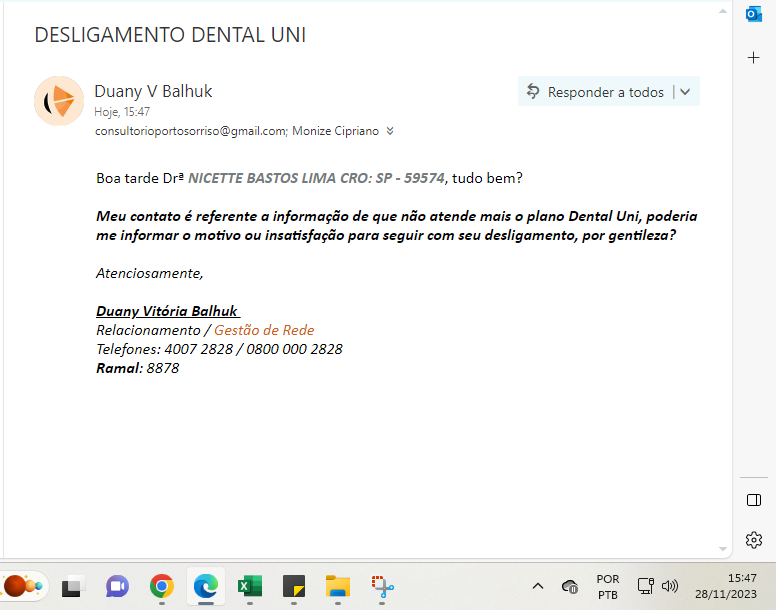This screenshot has height=610, width=776.
Task: Click the Outlook icon in Edge sidebar
Action: 753,14
